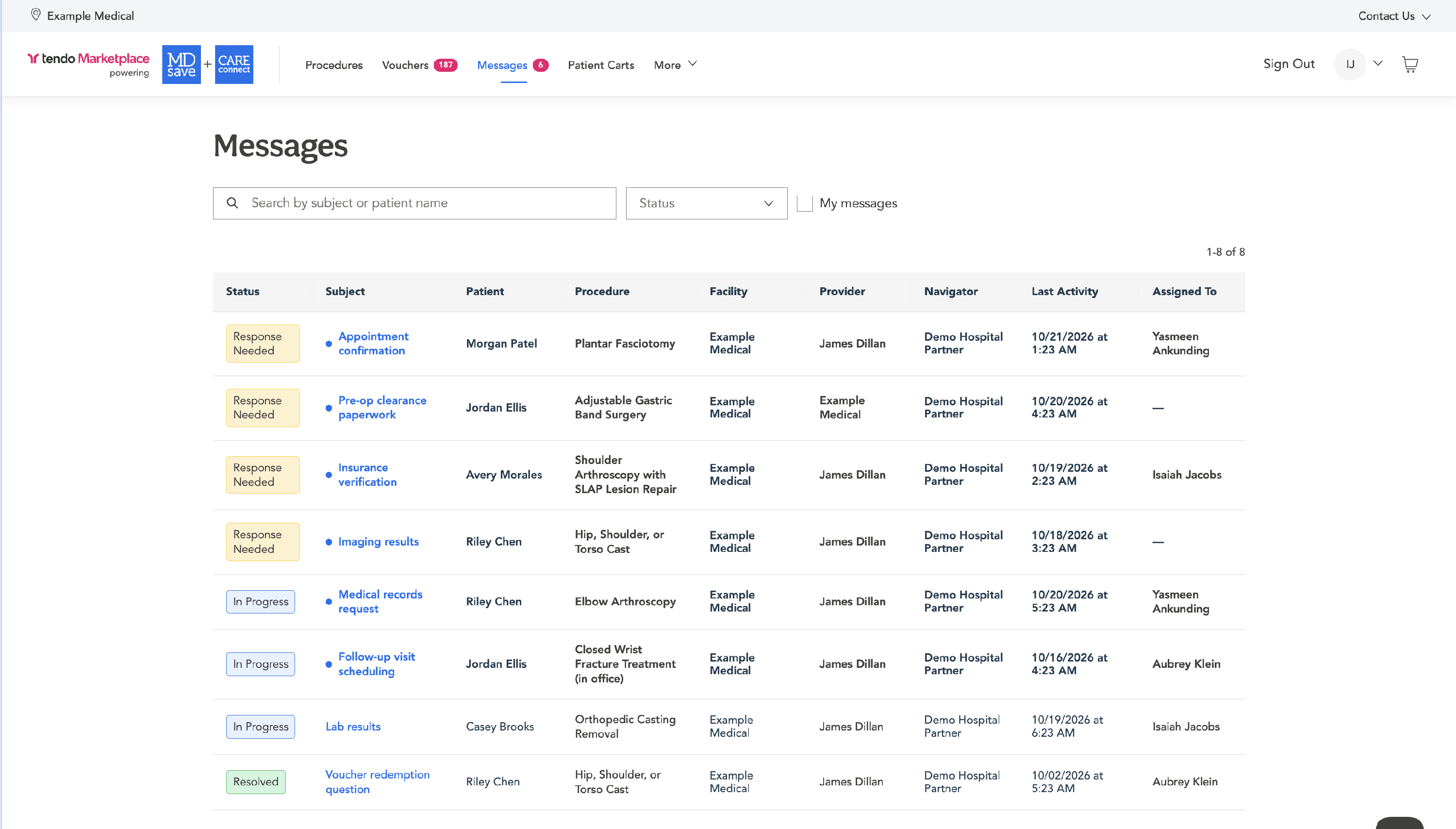The image size is (1456, 829).
Task: Expand the More navigation menu
Action: pos(675,65)
